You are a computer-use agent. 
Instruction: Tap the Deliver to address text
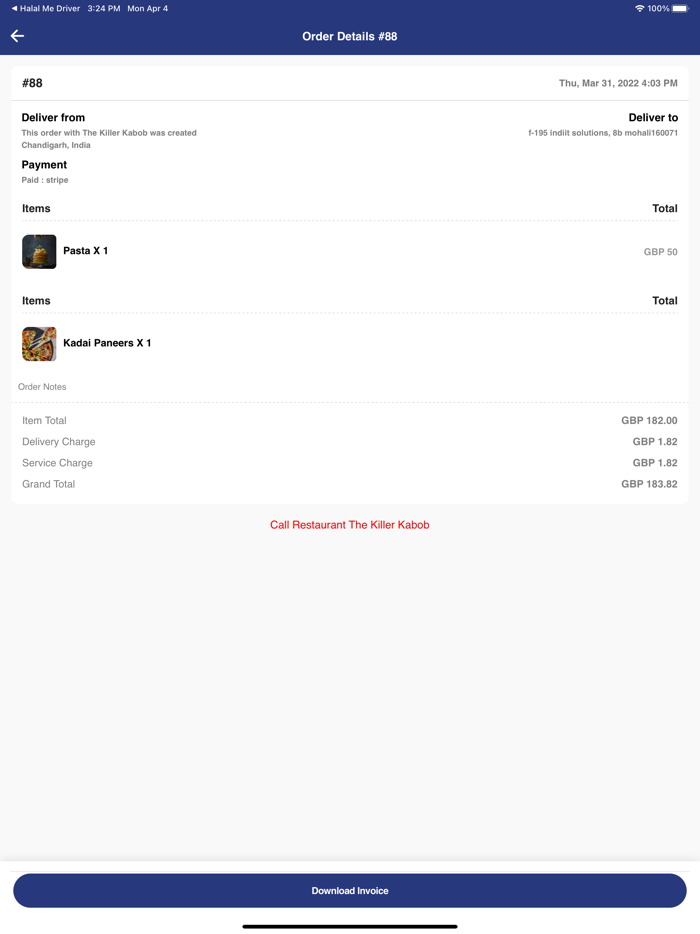(x=603, y=133)
